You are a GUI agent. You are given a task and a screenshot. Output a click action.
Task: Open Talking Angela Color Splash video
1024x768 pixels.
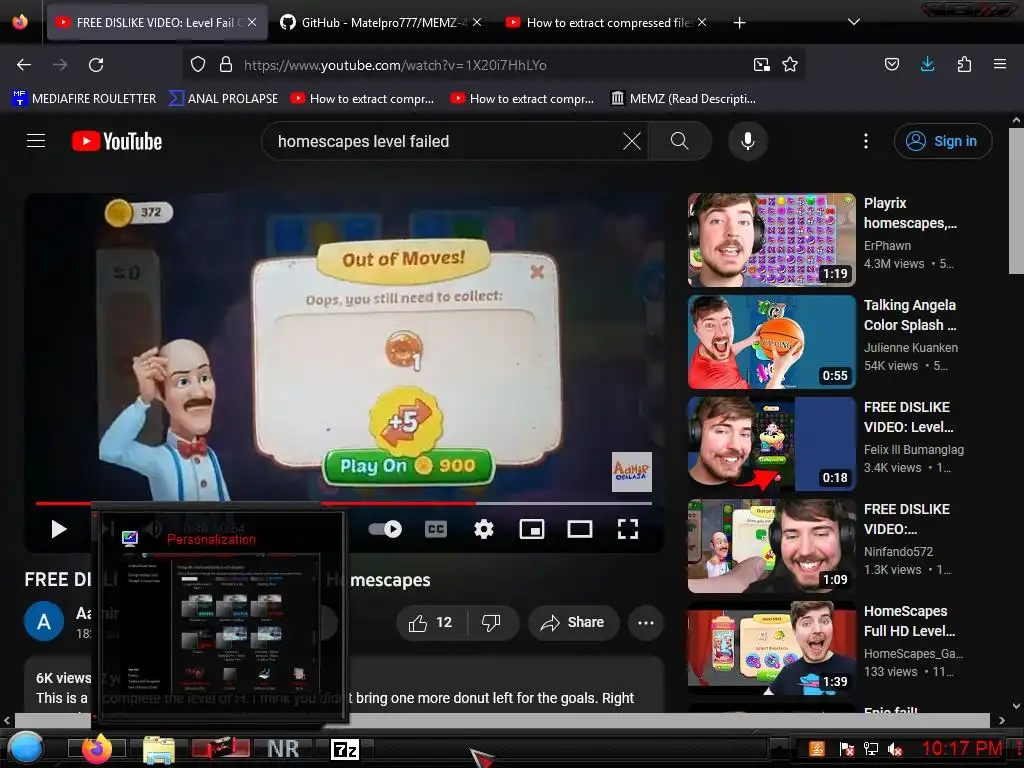tap(771, 342)
